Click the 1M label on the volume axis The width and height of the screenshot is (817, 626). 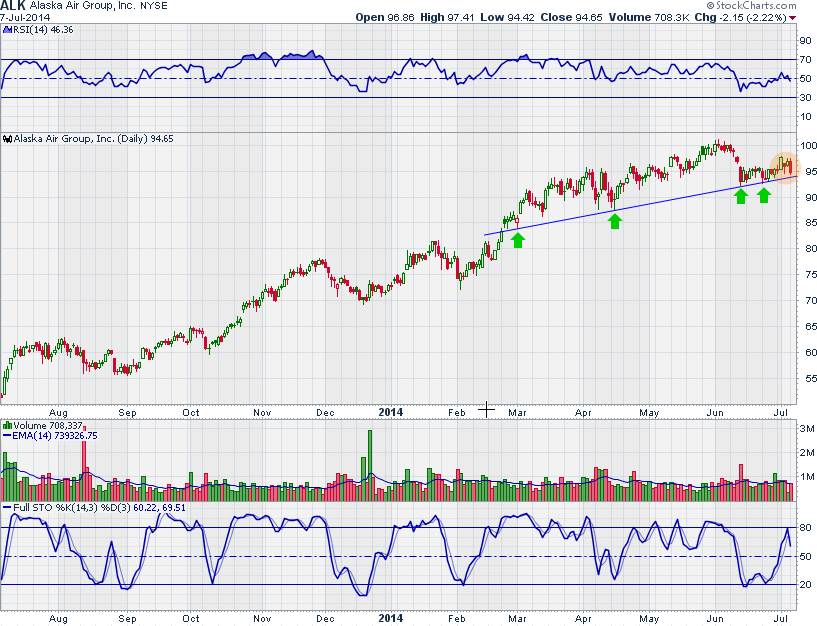click(x=807, y=477)
